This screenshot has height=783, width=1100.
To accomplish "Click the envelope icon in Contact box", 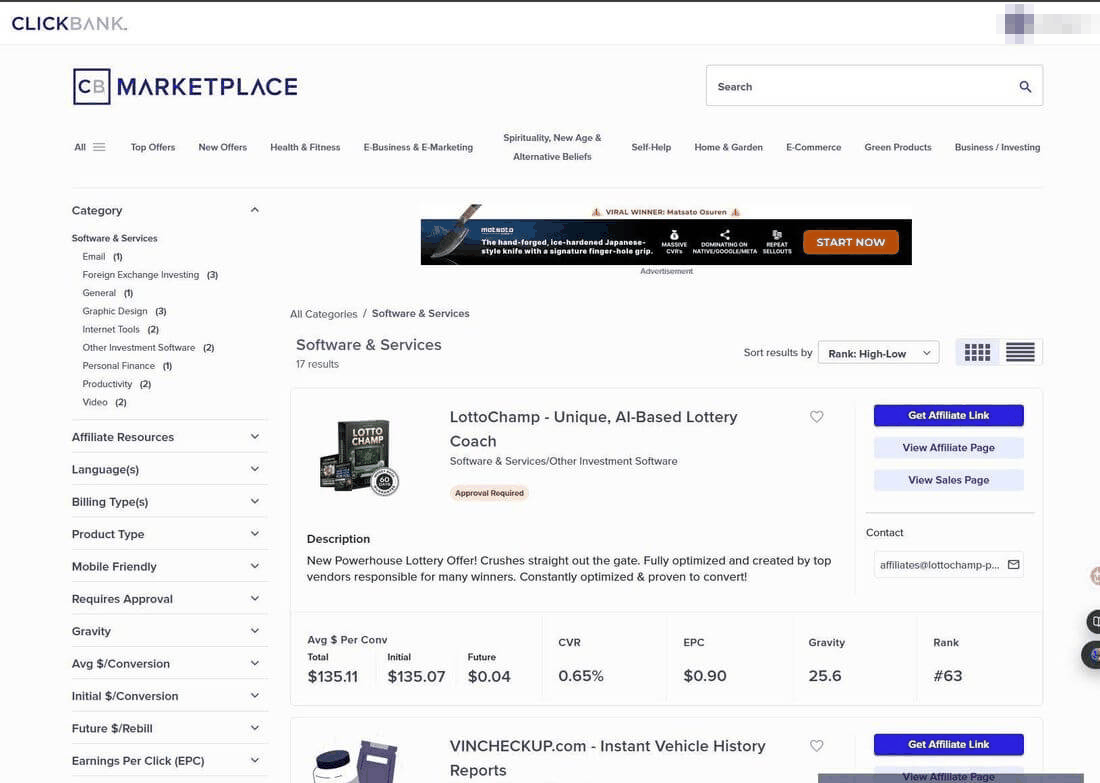I will 1013,564.
